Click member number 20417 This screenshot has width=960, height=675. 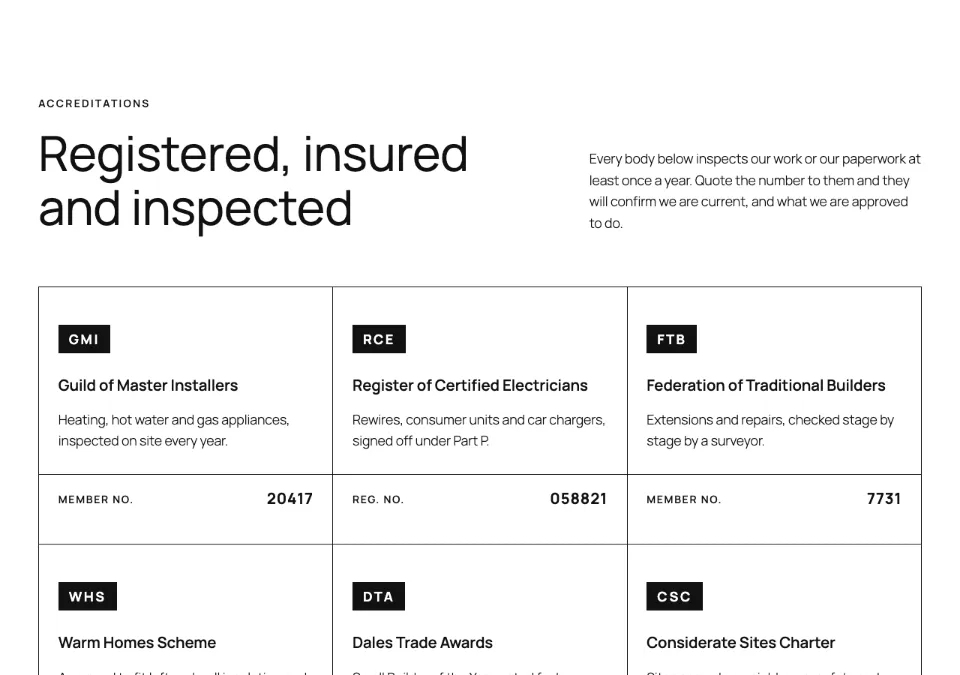point(290,499)
